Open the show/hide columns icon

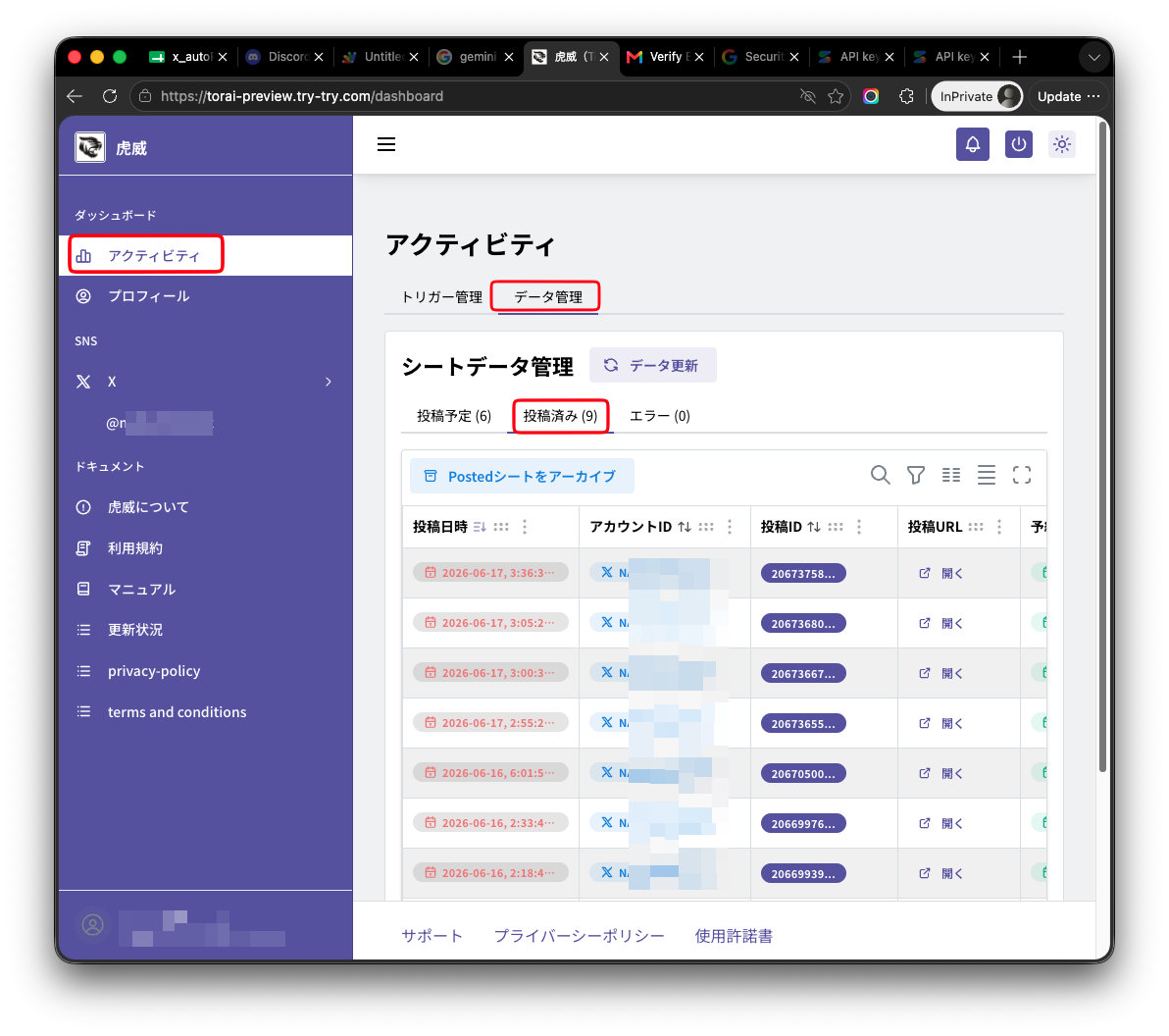pos(950,475)
